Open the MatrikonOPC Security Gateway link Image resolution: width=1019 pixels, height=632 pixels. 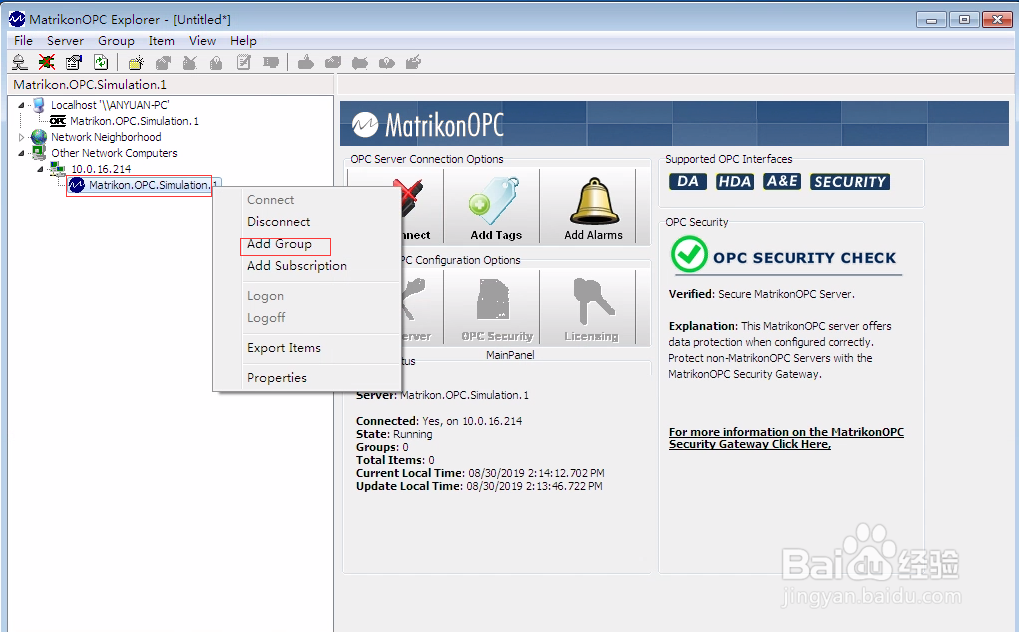(786, 438)
